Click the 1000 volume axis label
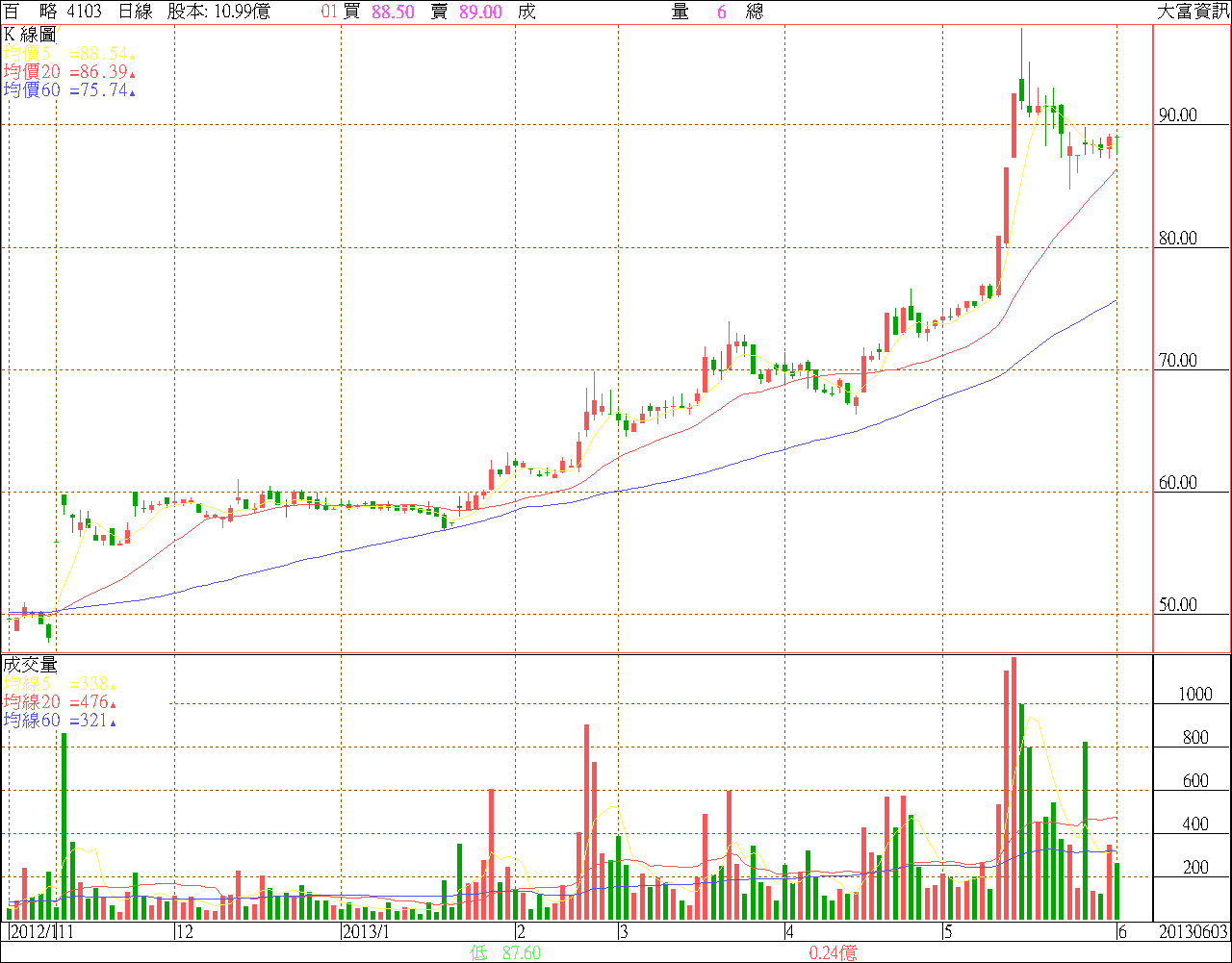 click(1184, 695)
